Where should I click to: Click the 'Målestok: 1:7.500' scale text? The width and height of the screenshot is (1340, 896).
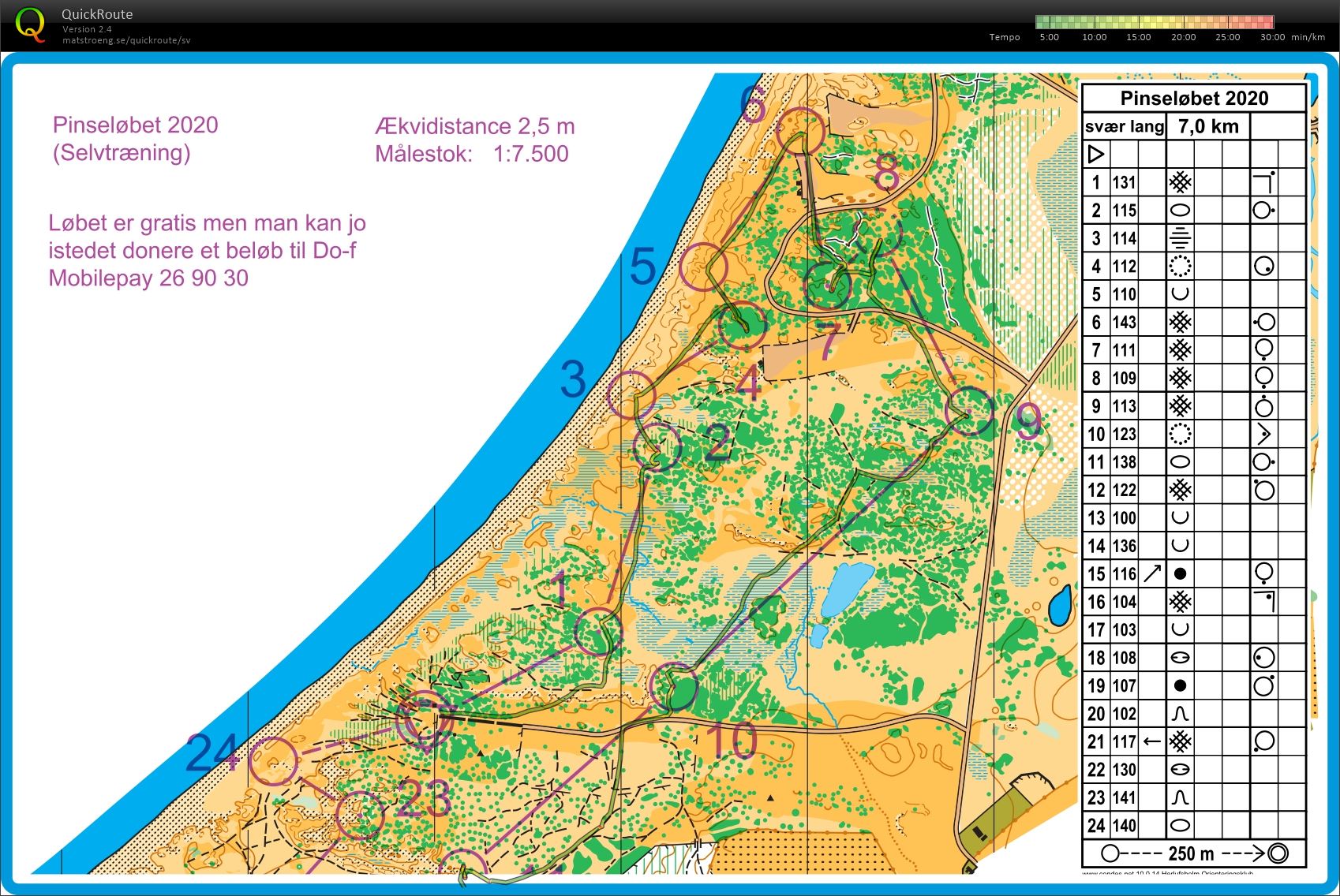coord(471,154)
